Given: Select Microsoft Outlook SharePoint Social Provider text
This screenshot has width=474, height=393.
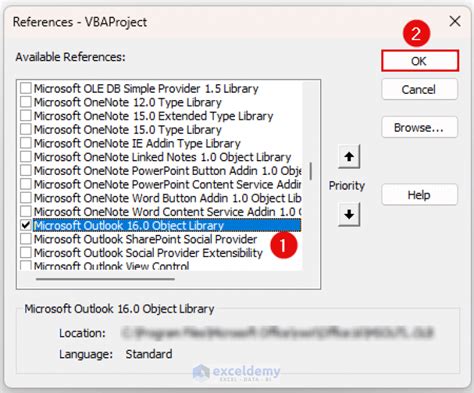Looking at the screenshot, I should [145, 239].
